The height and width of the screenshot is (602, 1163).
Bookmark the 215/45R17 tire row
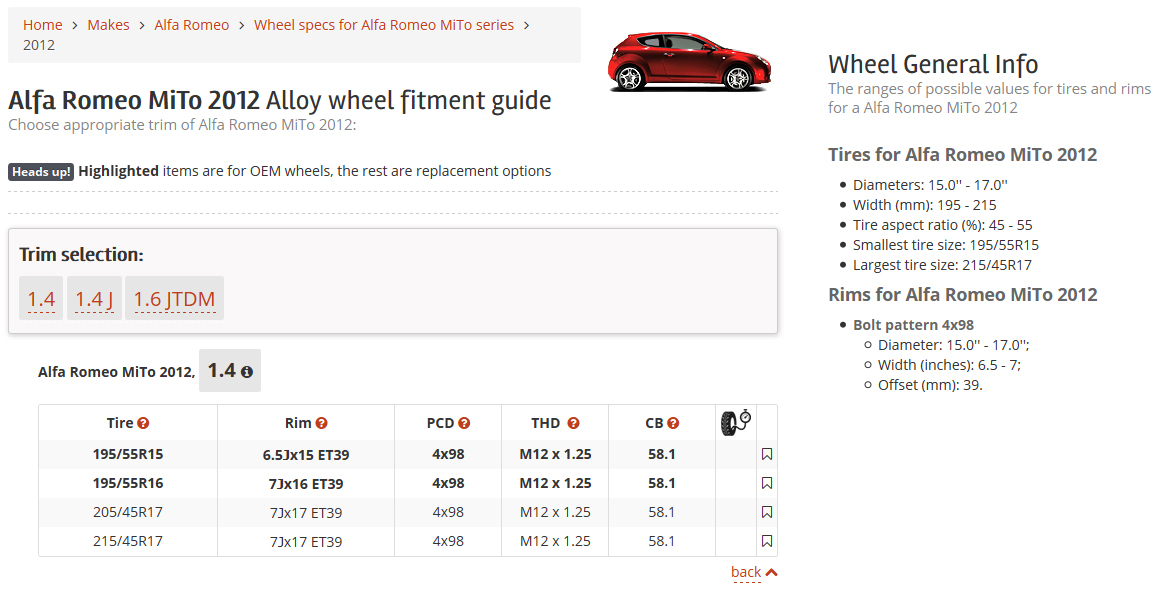767,541
